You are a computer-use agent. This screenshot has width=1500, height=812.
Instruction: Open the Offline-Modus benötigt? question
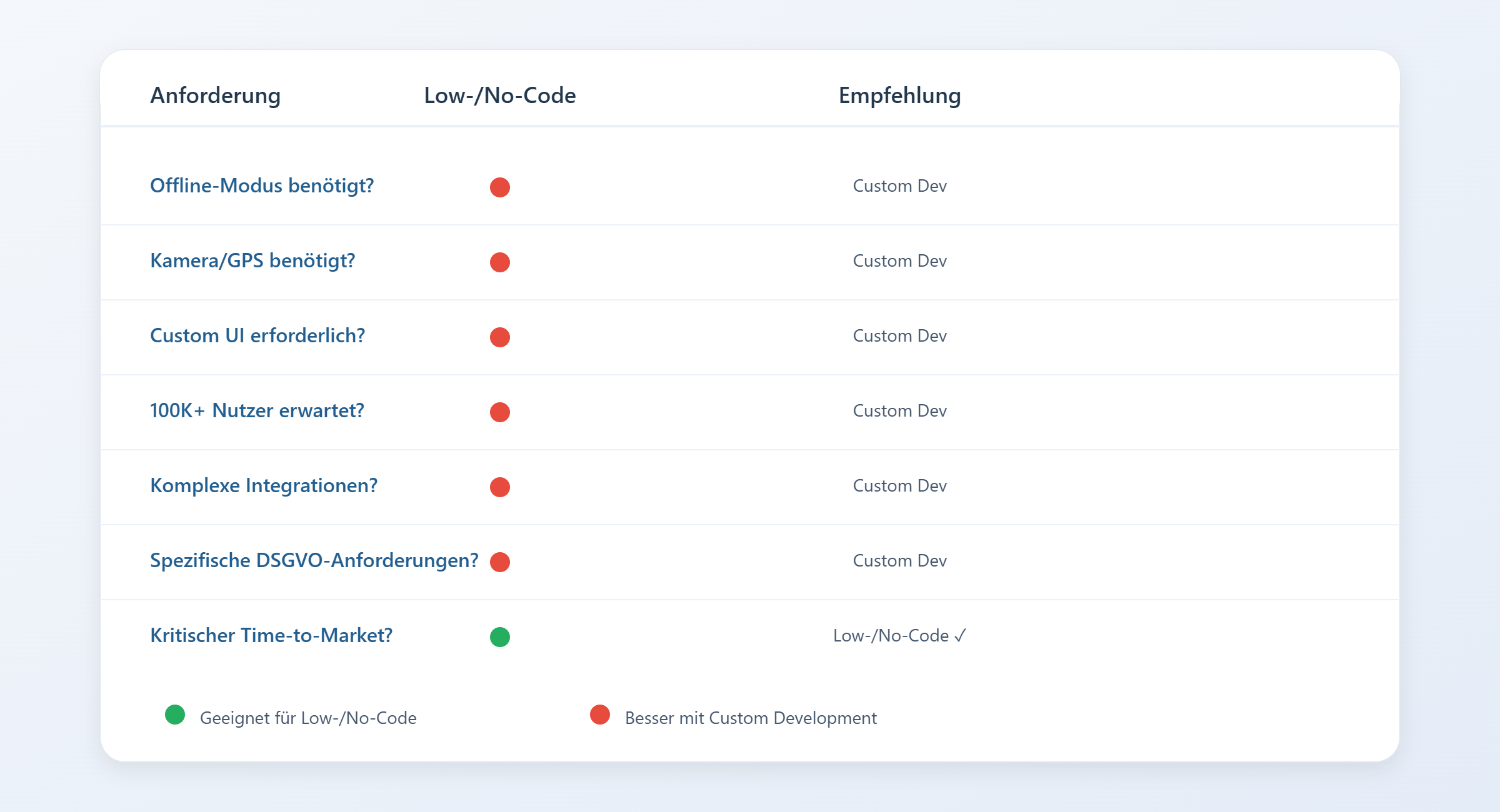[x=262, y=186]
